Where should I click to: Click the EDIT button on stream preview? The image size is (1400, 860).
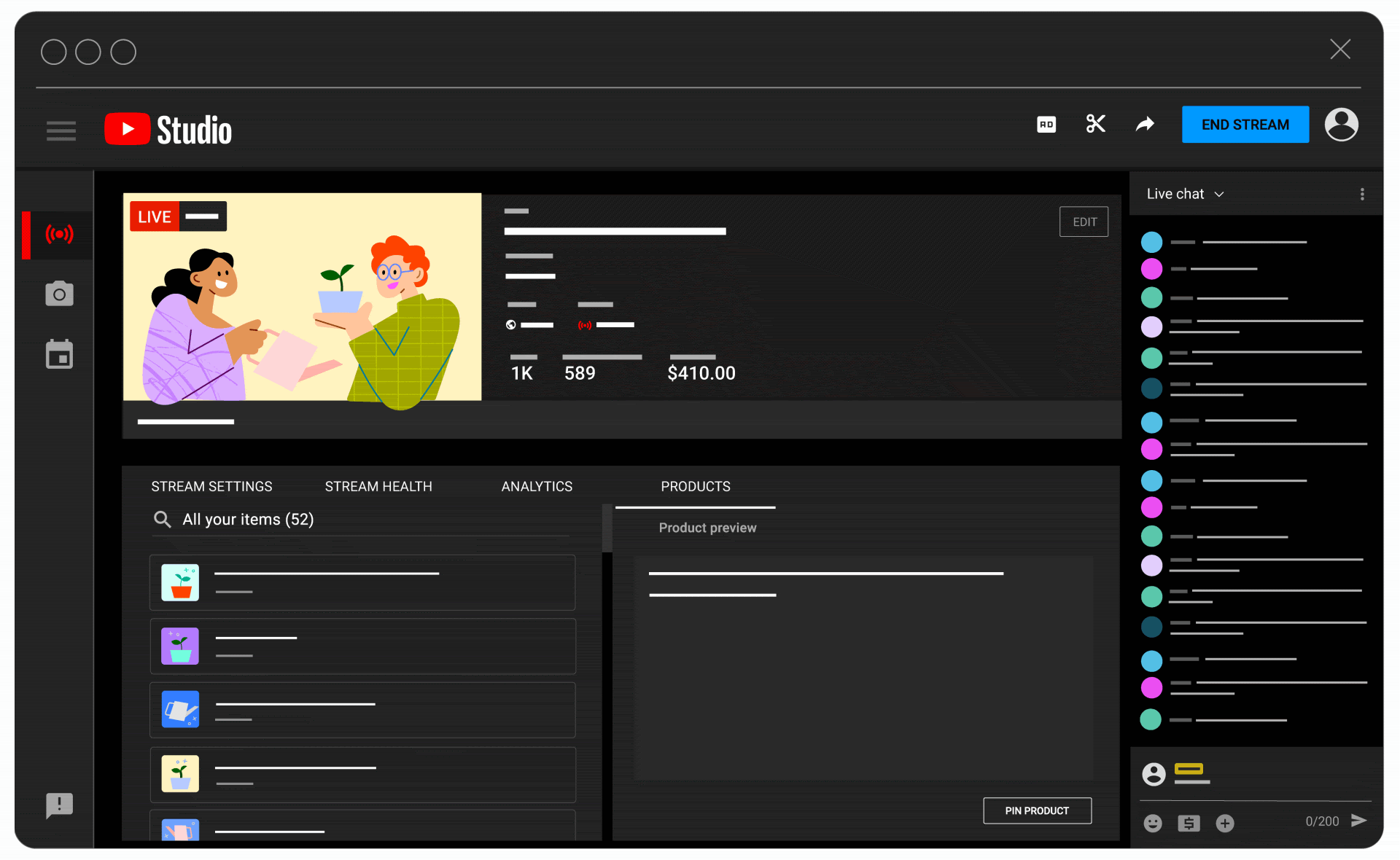[1083, 221]
